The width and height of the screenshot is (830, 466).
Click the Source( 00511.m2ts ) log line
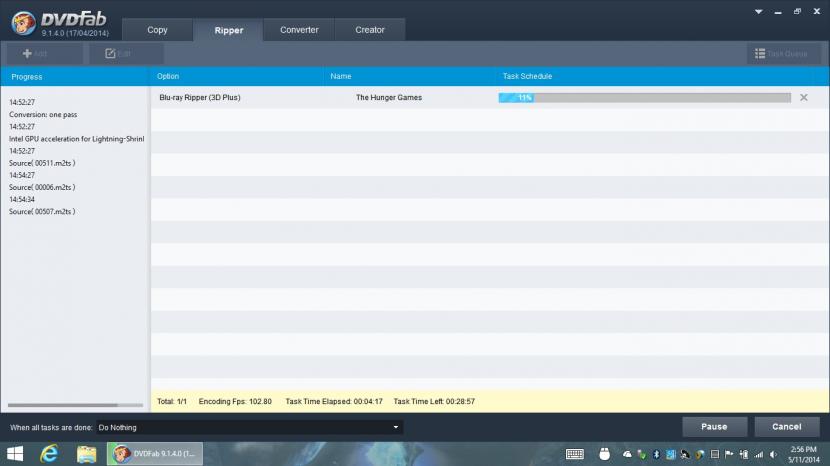[42, 163]
